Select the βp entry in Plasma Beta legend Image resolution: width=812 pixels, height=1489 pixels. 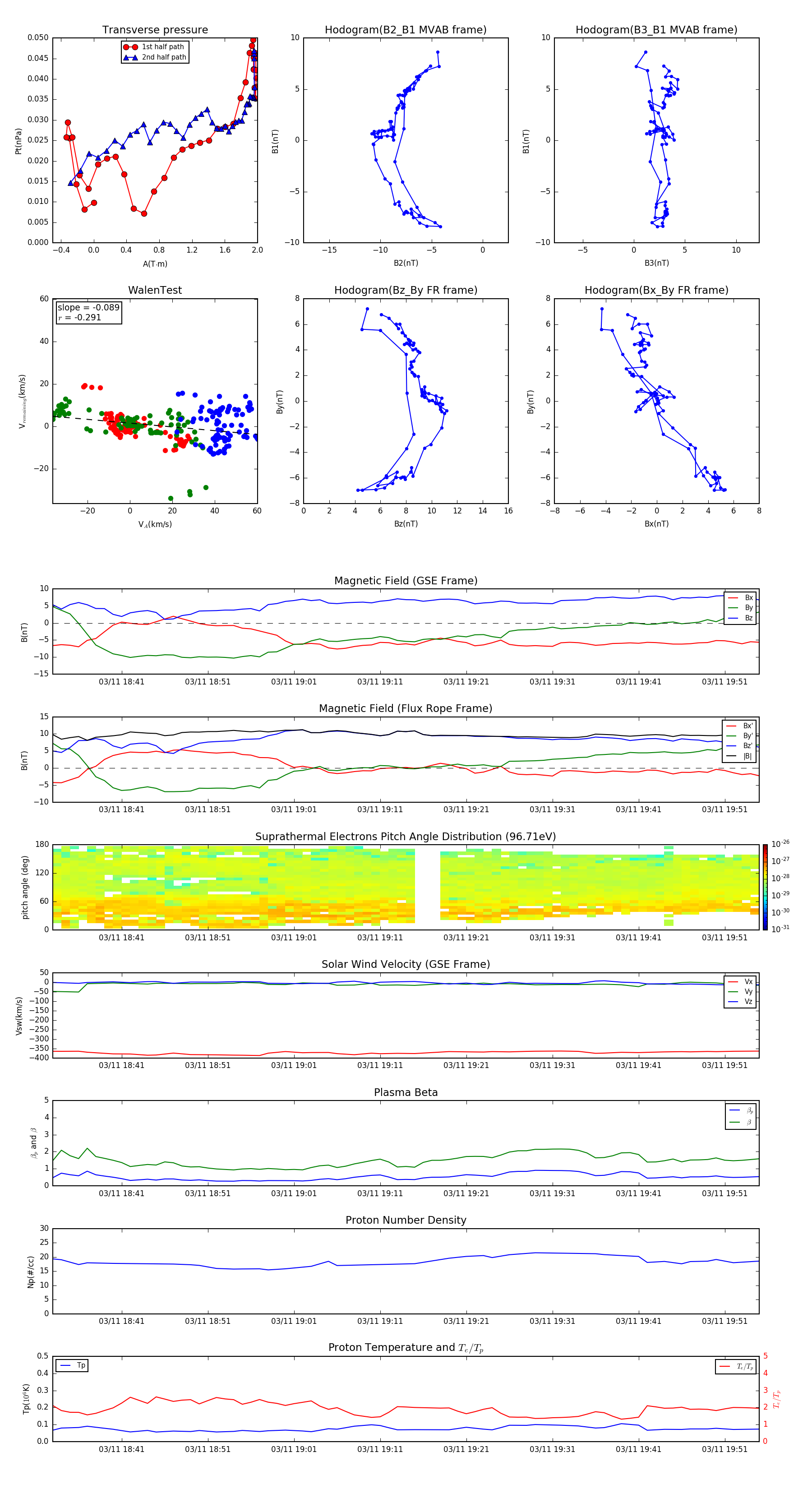click(742, 1110)
